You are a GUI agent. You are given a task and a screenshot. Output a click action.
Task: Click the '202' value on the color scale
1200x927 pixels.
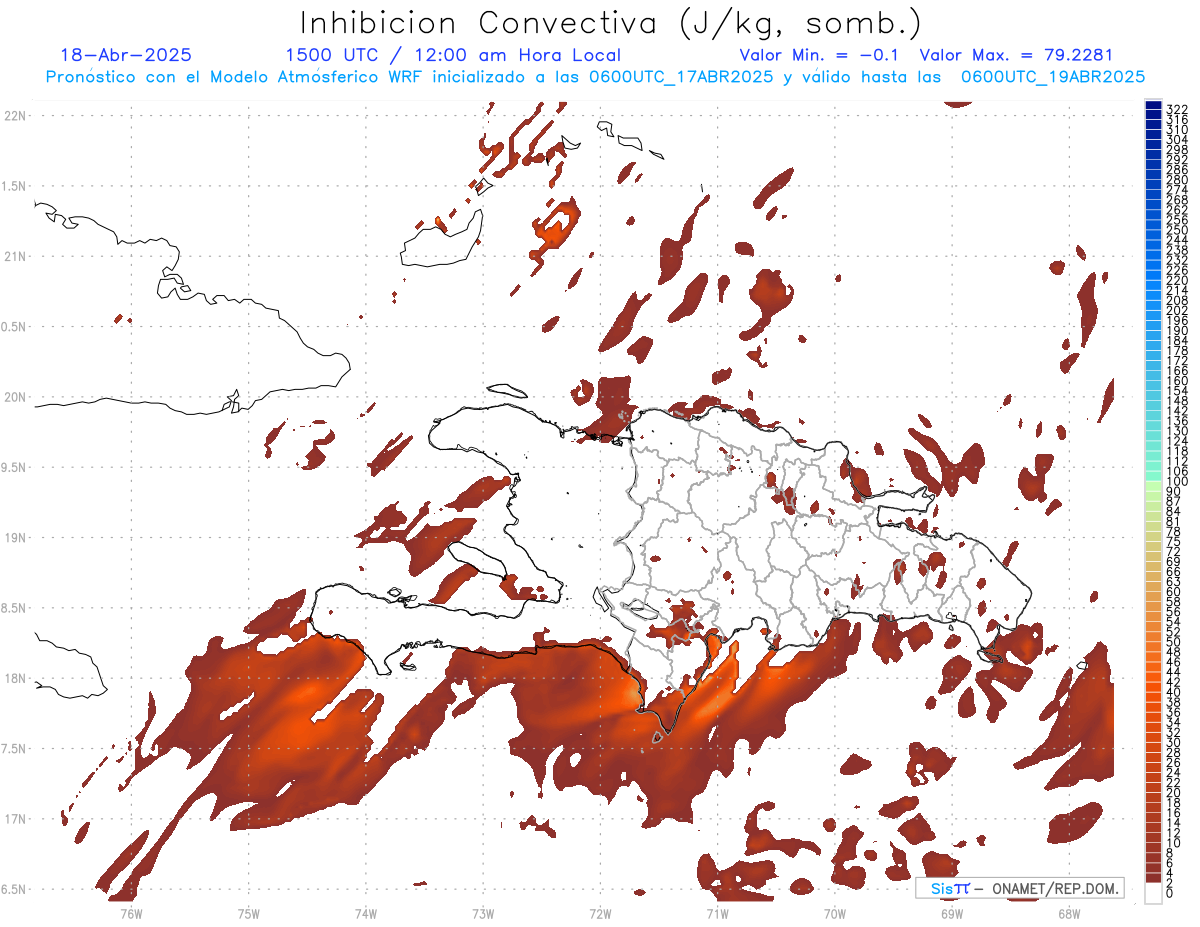[1177, 310]
